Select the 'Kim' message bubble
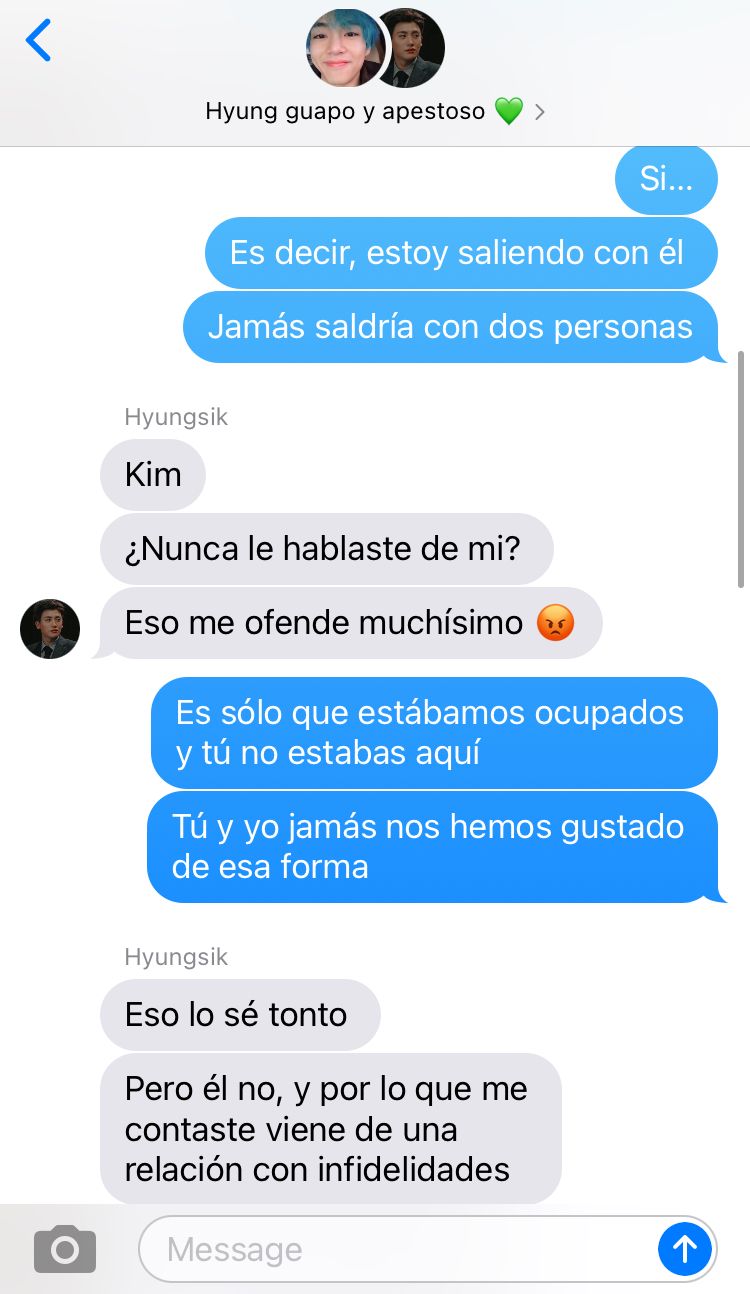Screen dimensions: 750x1294 tap(153, 475)
